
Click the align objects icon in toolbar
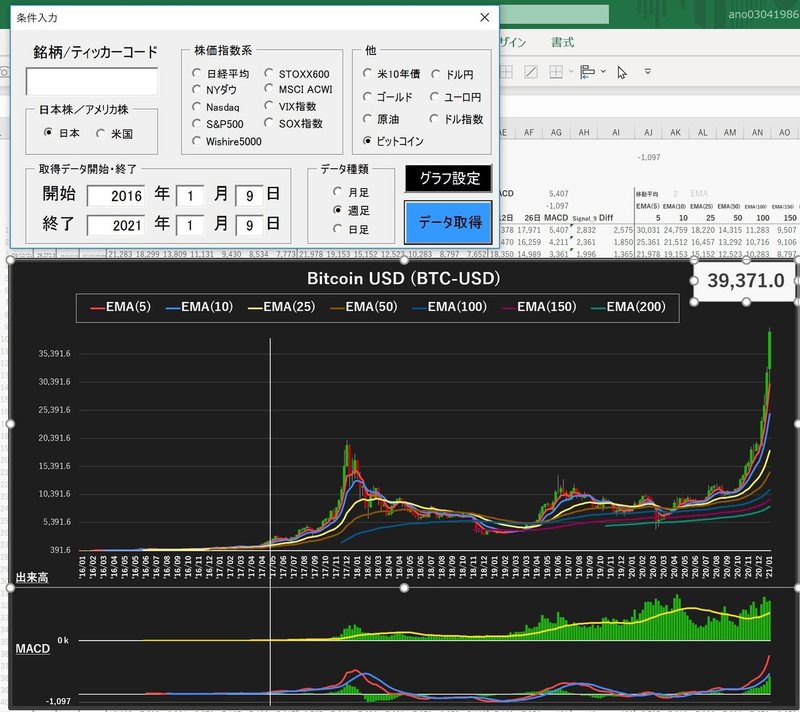587,72
